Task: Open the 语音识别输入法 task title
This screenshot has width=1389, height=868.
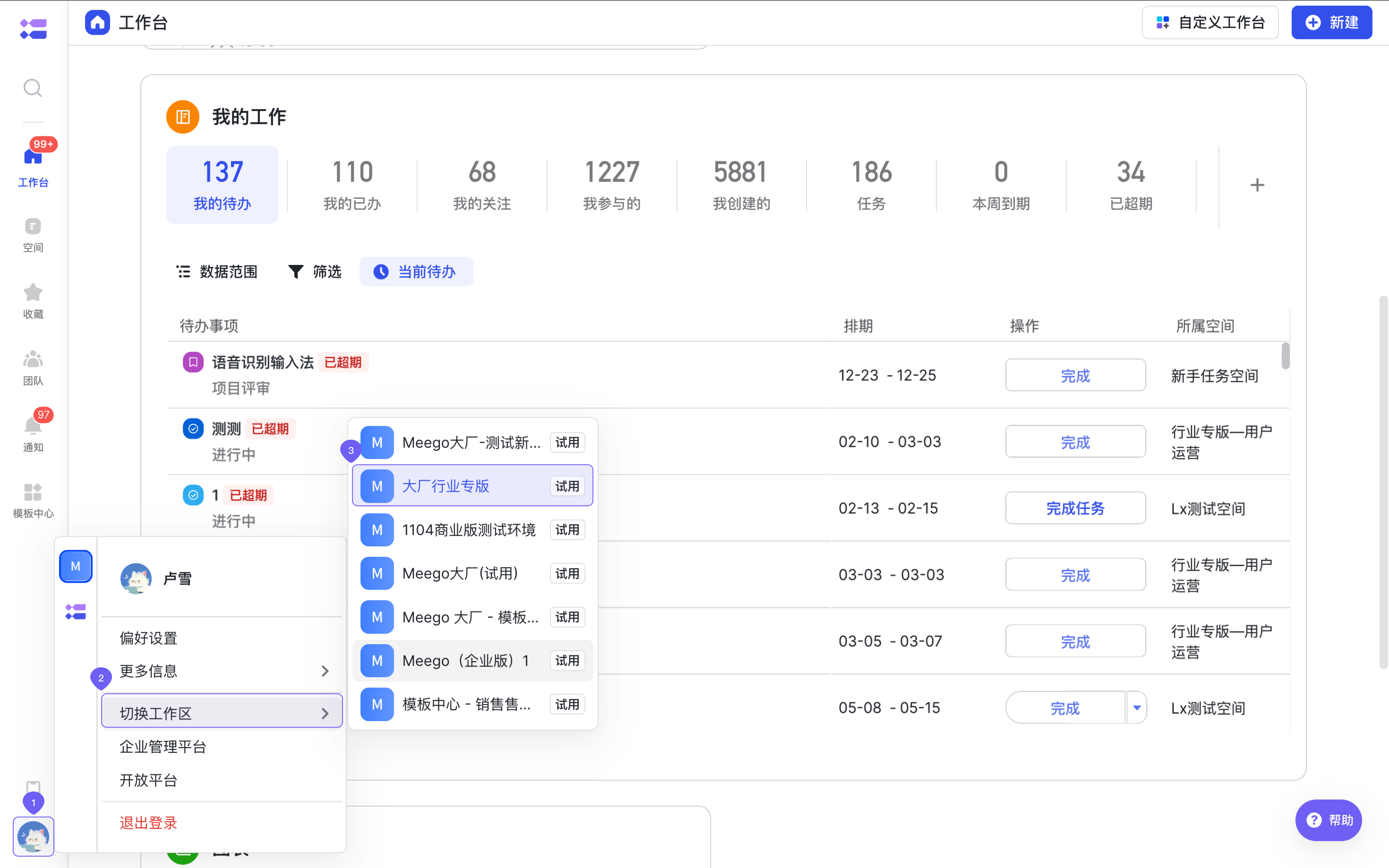Action: point(262,362)
